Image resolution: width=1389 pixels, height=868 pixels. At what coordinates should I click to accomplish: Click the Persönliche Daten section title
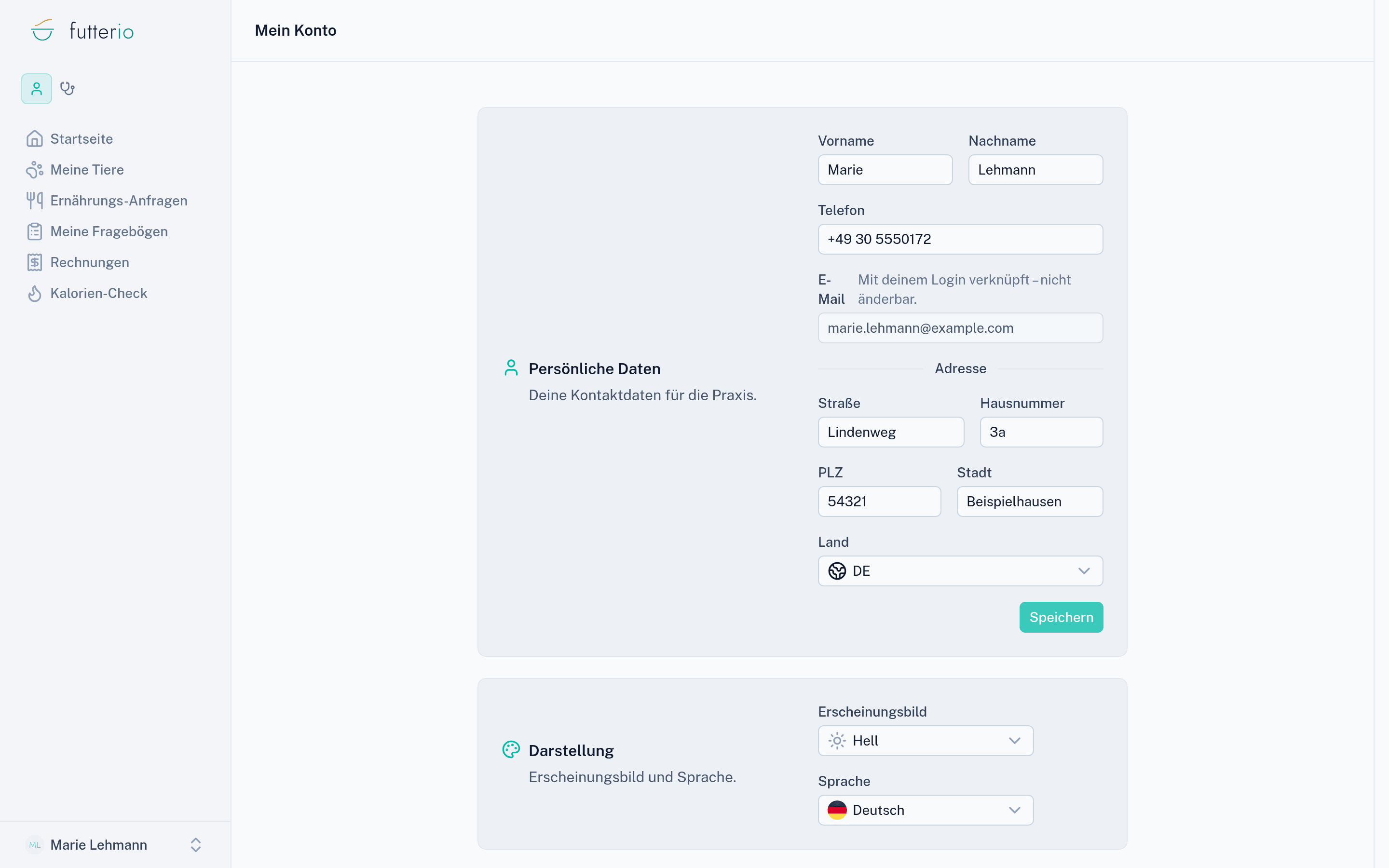(595, 368)
